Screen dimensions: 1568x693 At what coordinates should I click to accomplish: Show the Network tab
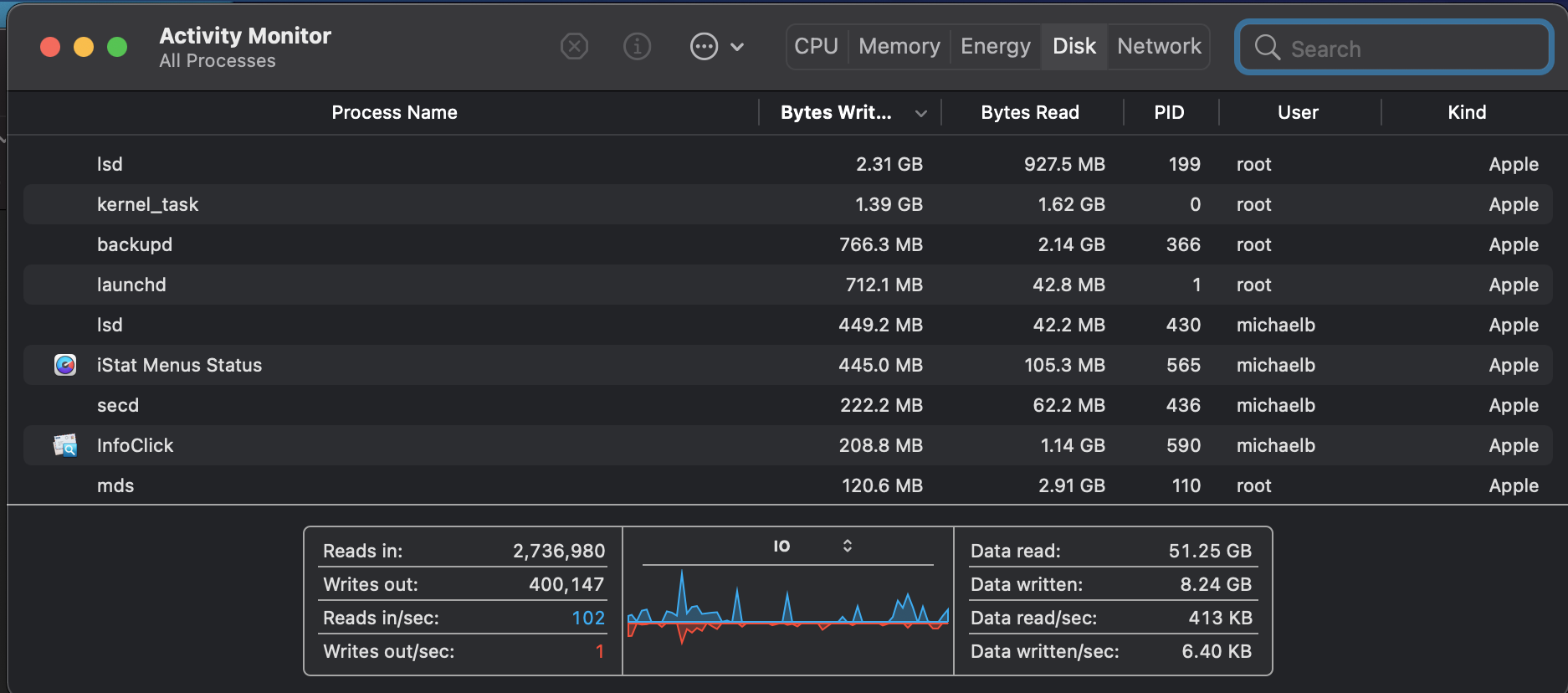[1159, 46]
